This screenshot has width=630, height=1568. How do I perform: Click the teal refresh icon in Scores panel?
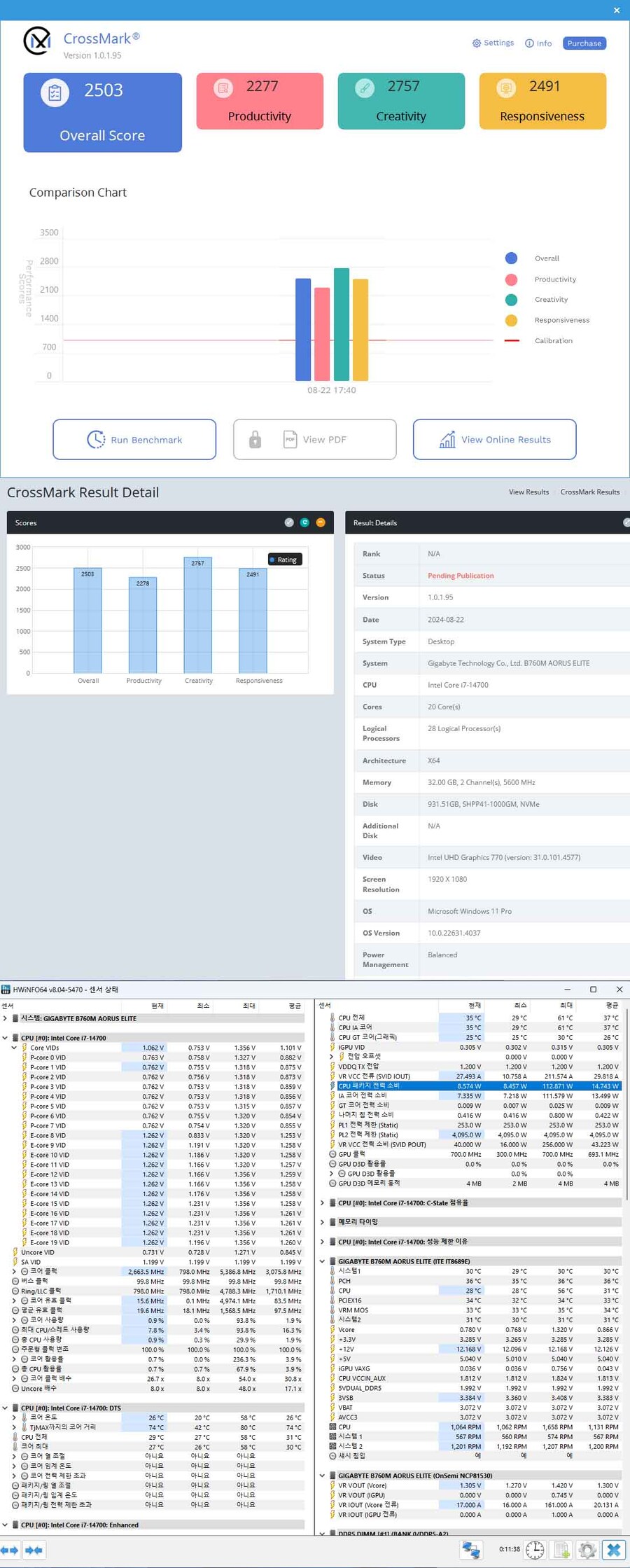tap(304, 522)
